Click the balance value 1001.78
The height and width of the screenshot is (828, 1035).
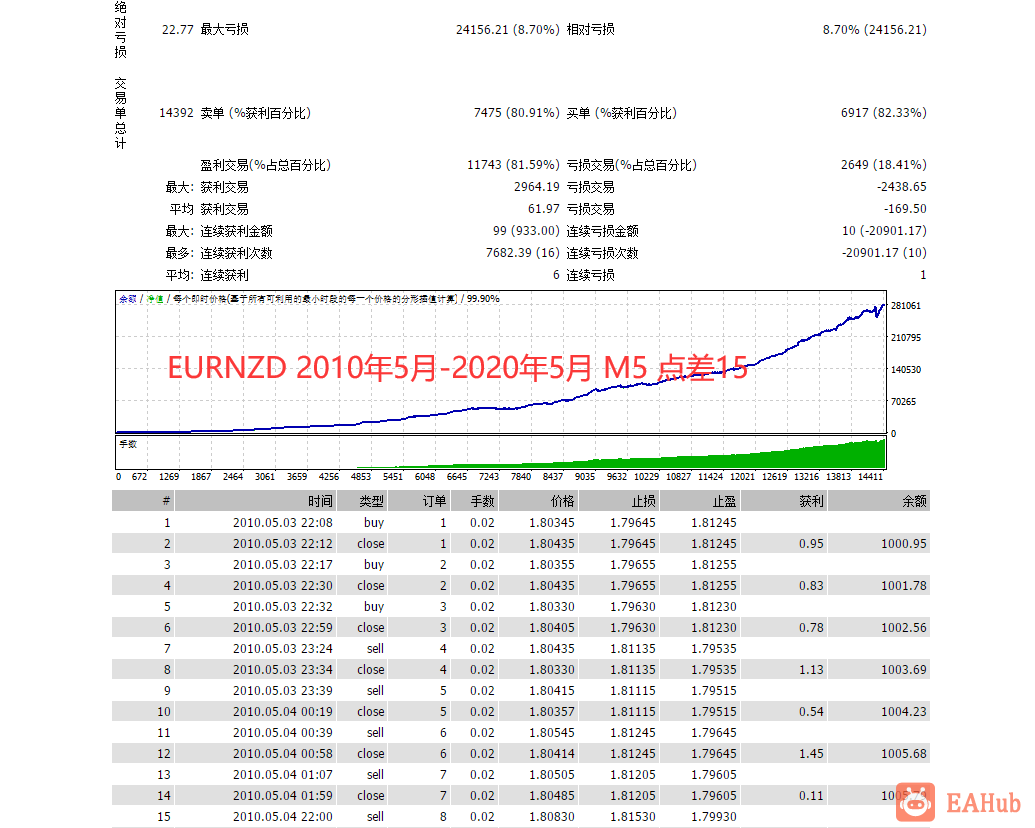(904, 586)
